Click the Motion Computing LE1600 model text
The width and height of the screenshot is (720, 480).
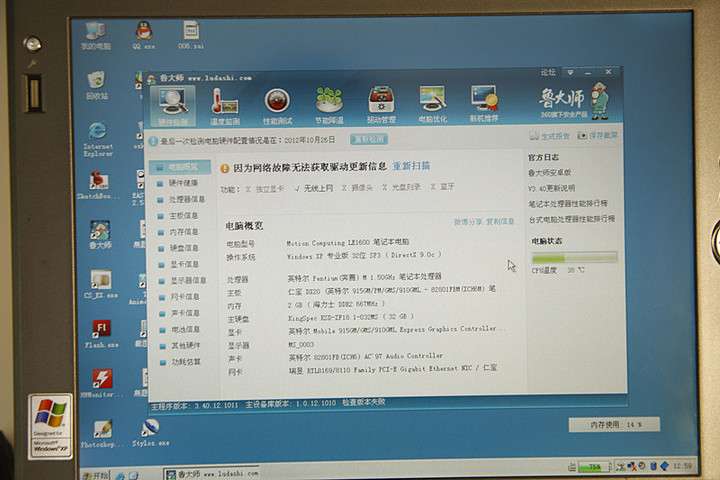point(348,243)
